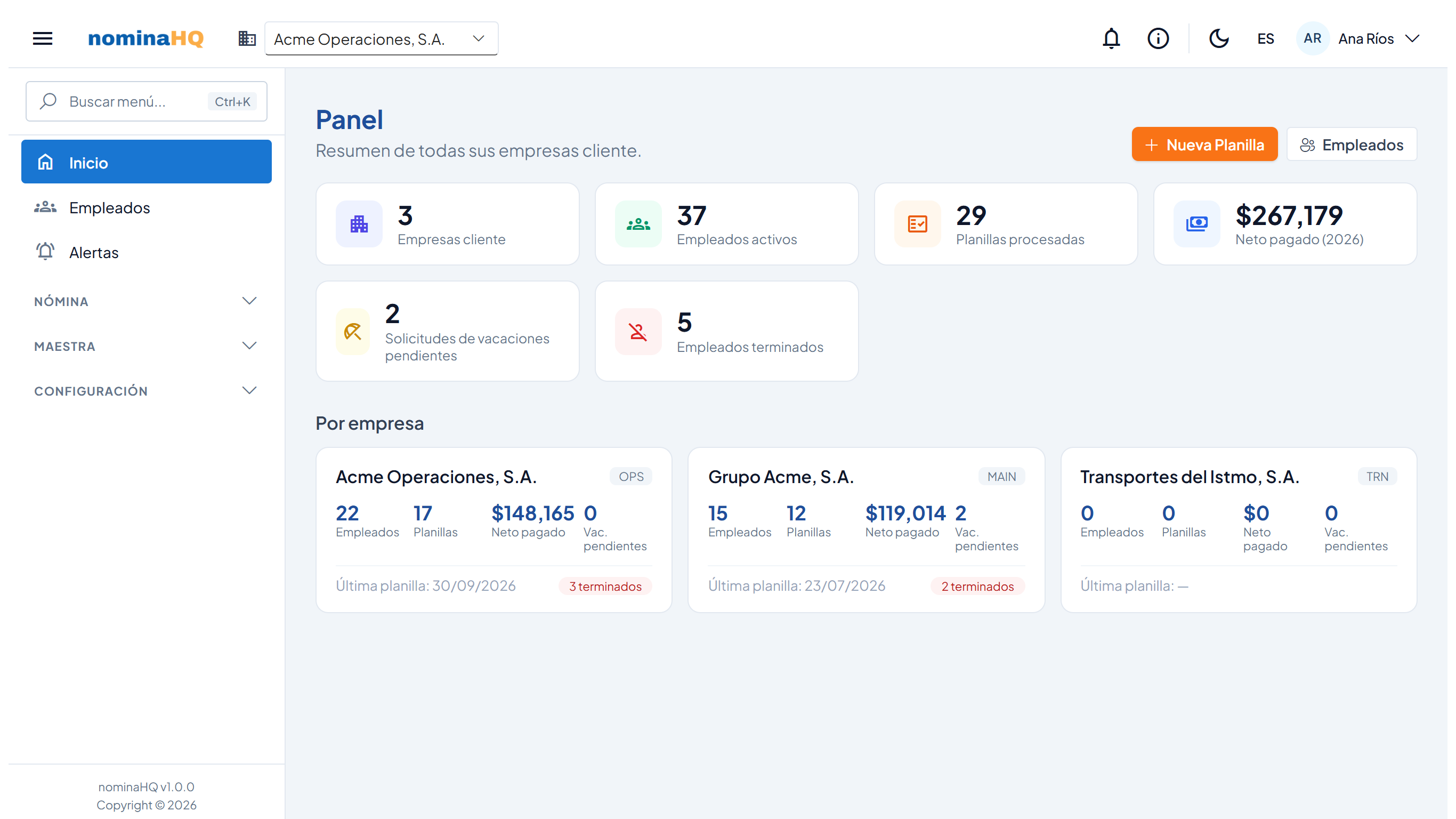Click the $148,165 Neto pagado value

click(532, 513)
